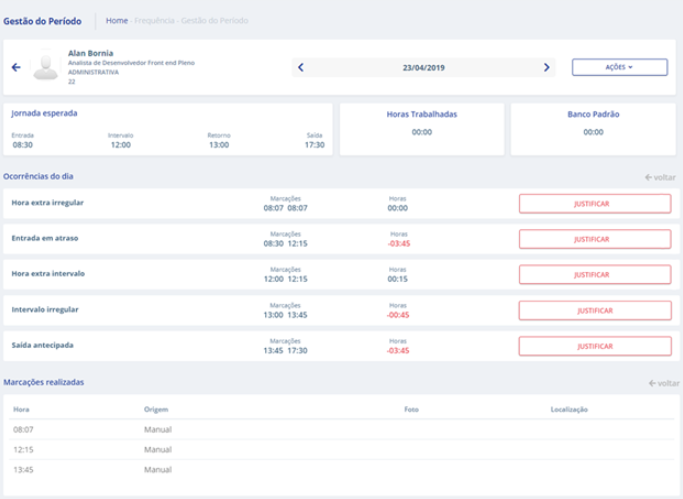This screenshot has width=683, height=499.
Task: Click Alan Bornia's avatar picture
Action: [45, 66]
